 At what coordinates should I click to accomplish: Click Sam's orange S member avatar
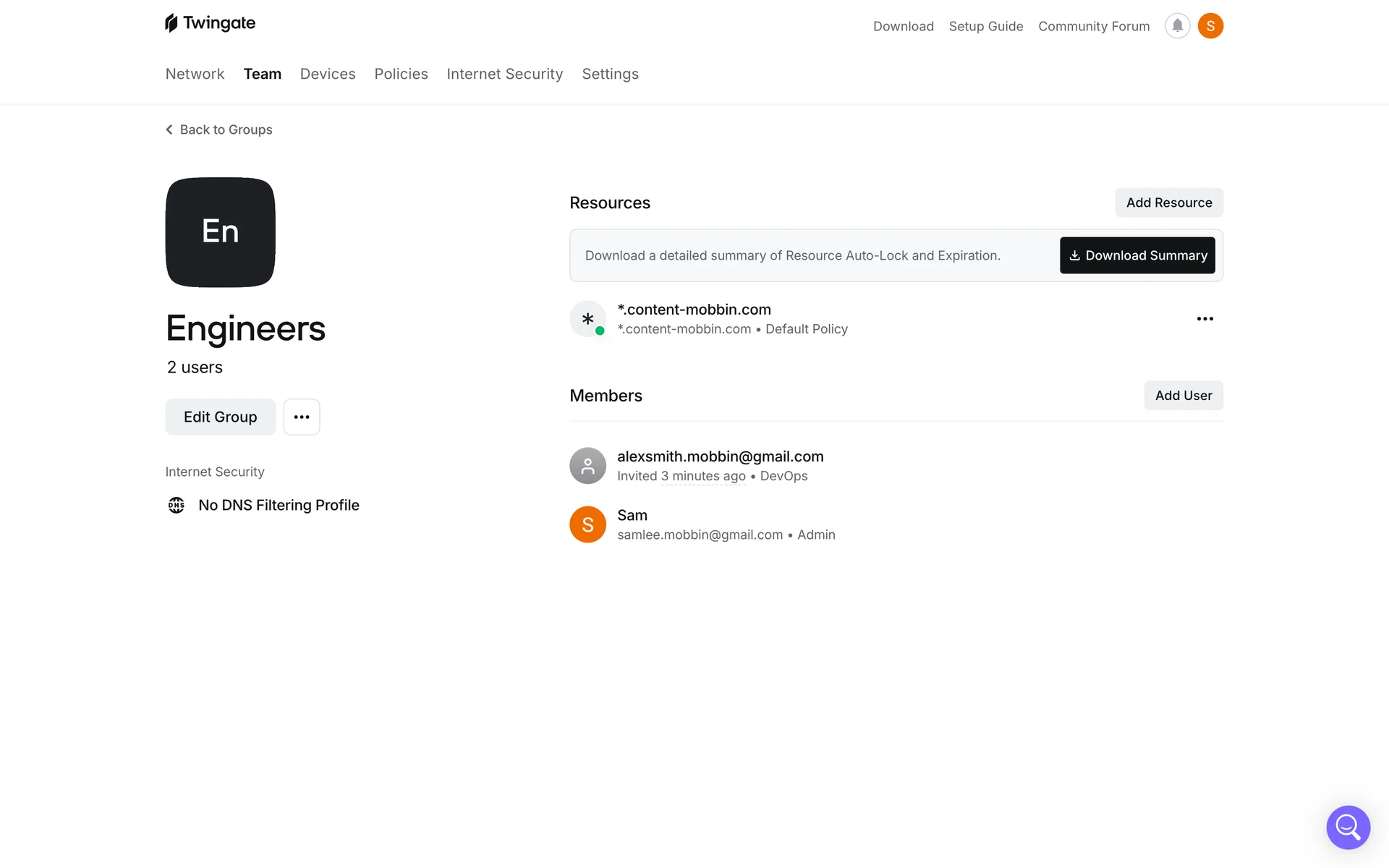pyautogui.click(x=587, y=524)
